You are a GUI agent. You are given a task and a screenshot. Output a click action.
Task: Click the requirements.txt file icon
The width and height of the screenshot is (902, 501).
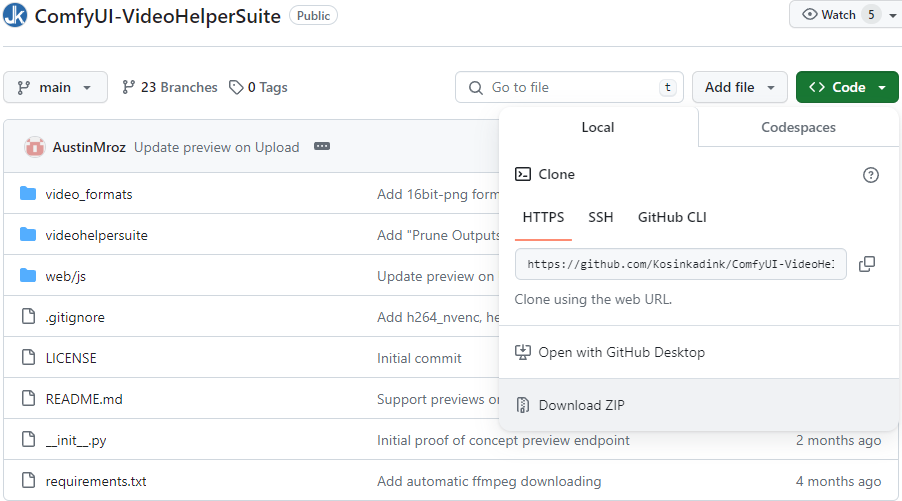click(x=28, y=480)
